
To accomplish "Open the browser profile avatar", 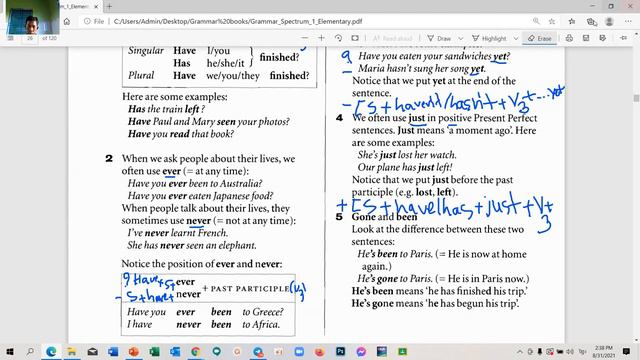I will (x=609, y=21).
